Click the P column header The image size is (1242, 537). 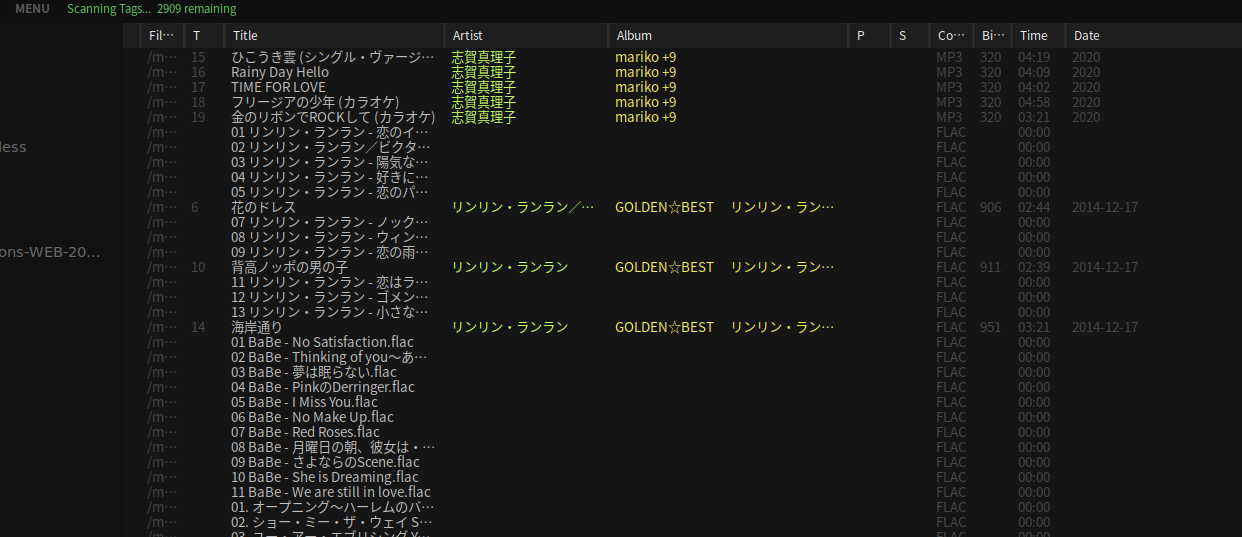click(x=868, y=36)
